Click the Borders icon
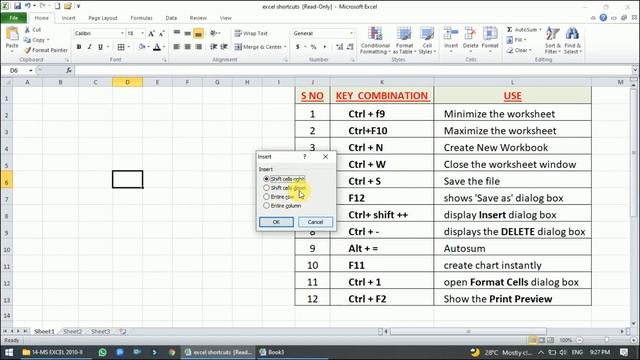The height and width of the screenshot is (360, 640). pyautogui.click(x=121, y=47)
